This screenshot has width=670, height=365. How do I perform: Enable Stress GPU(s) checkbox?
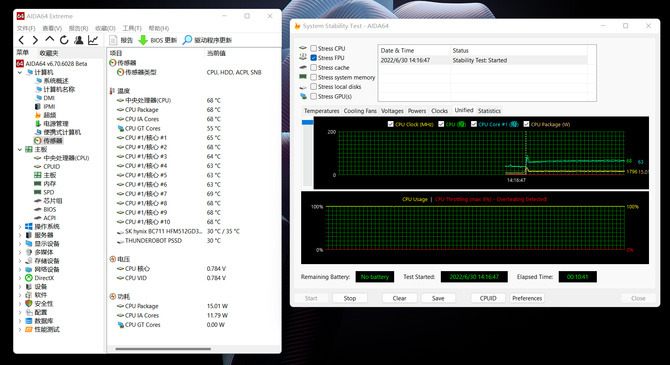314,97
